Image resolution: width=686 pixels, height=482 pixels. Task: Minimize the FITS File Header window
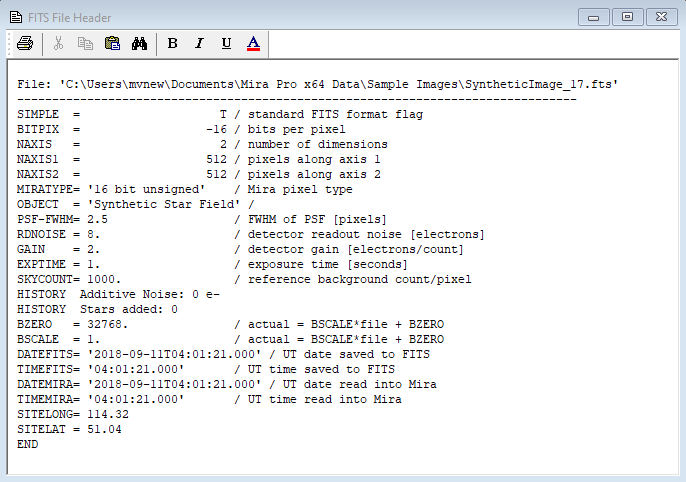pyautogui.click(x=594, y=16)
